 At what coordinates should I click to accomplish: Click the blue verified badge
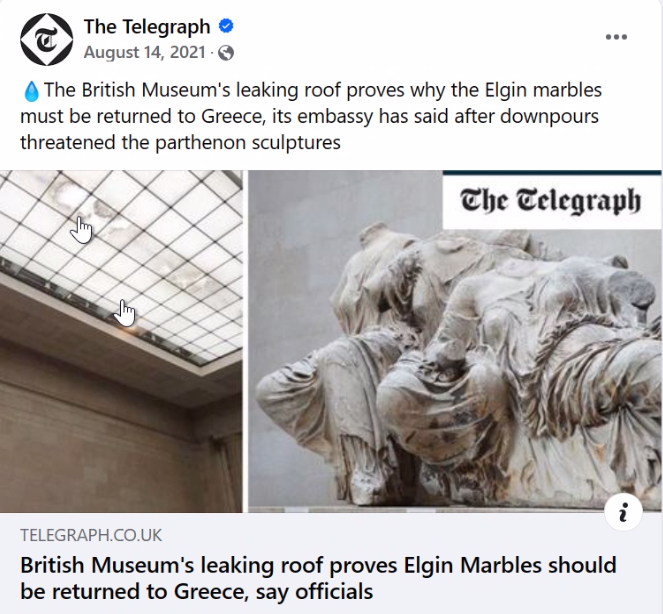click(x=226, y=26)
